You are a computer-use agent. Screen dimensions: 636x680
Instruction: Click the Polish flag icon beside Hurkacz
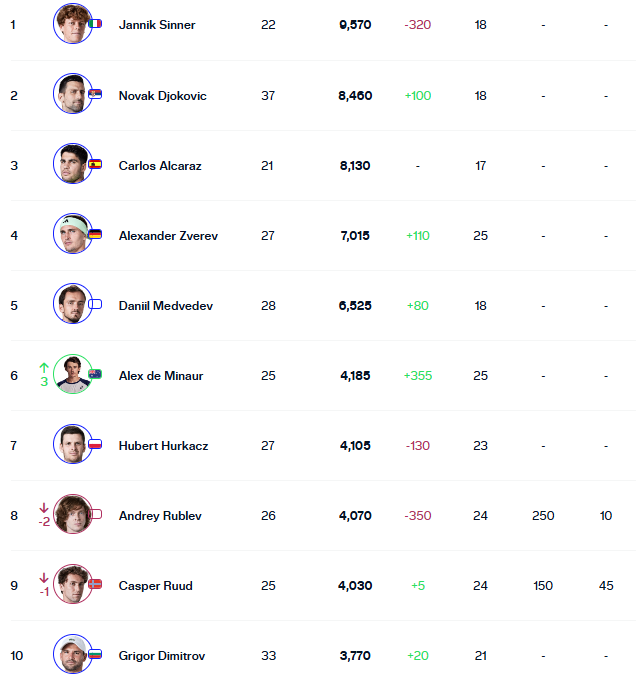pos(95,444)
